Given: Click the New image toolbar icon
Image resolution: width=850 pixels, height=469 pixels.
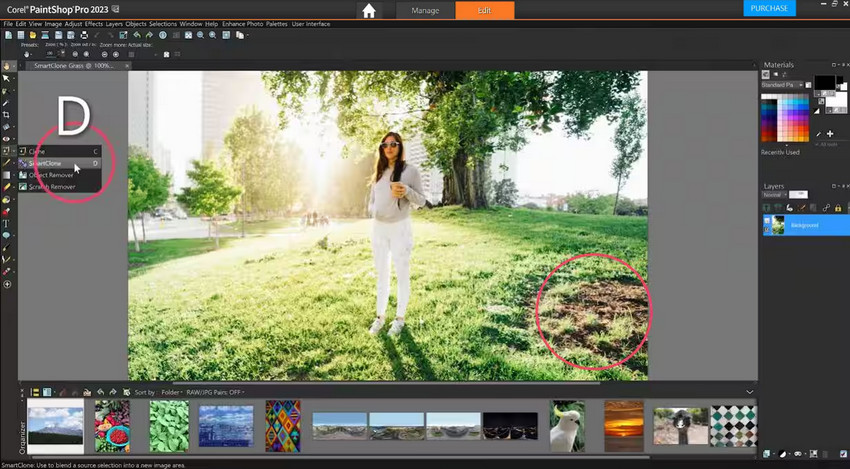Looking at the screenshot, I should (8, 35).
